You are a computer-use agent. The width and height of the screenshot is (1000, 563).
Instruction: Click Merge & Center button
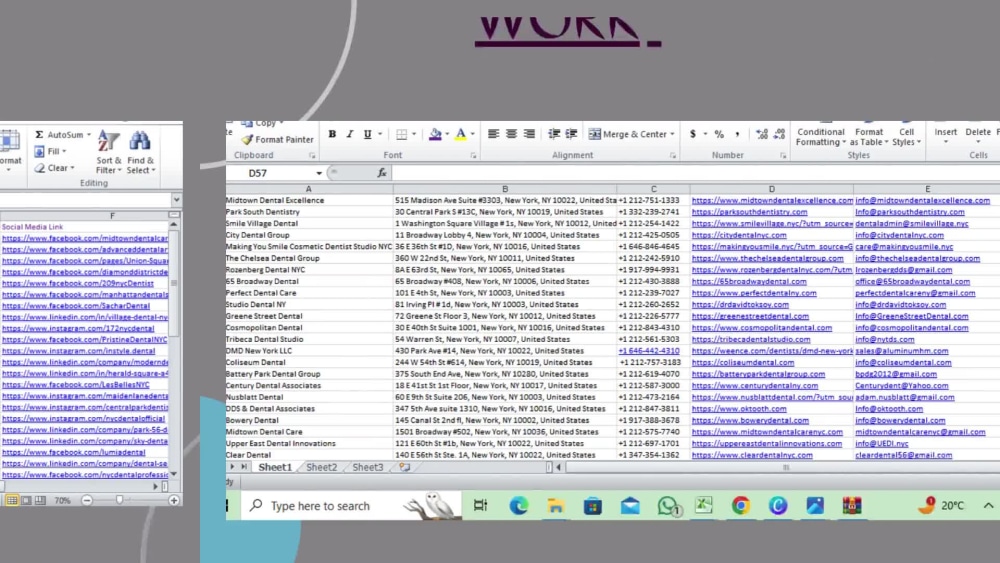click(627, 134)
